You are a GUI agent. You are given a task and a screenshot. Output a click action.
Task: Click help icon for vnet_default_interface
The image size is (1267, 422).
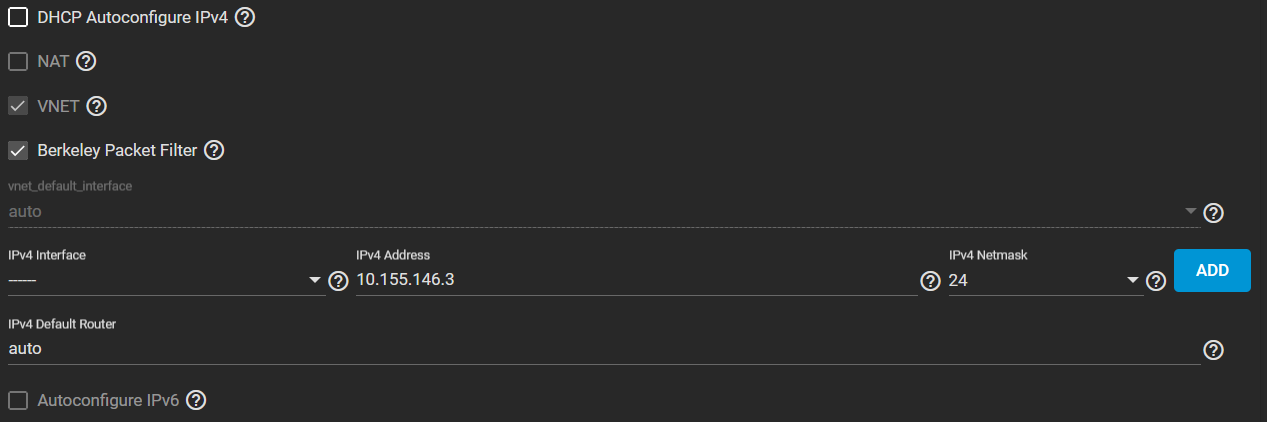point(1214,213)
